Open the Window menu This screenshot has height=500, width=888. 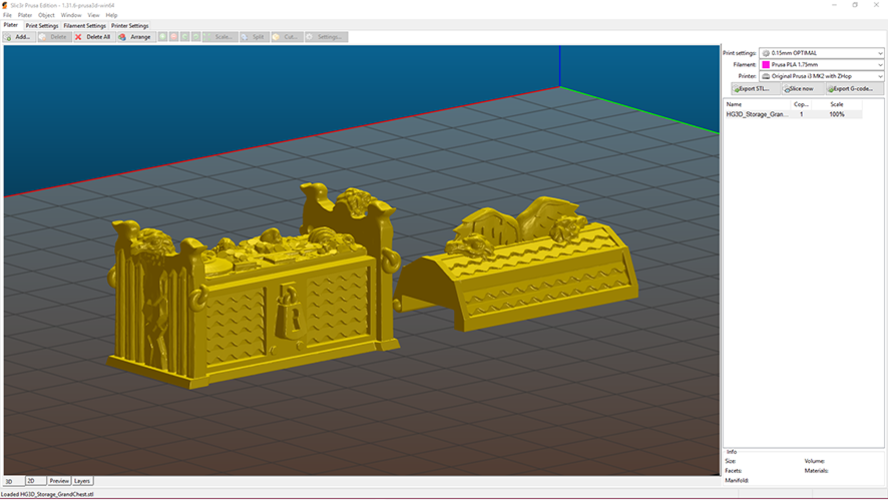point(71,15)
